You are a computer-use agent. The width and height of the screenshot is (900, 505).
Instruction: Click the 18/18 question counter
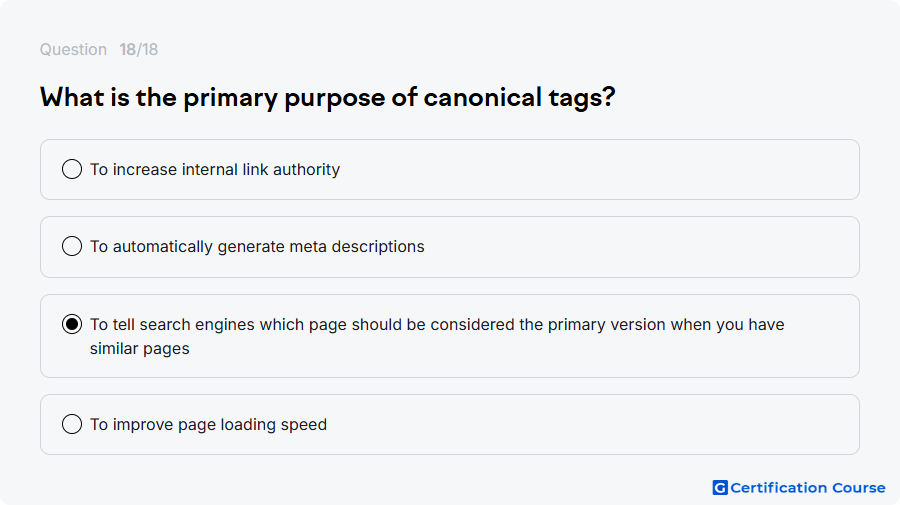[138, 49]
